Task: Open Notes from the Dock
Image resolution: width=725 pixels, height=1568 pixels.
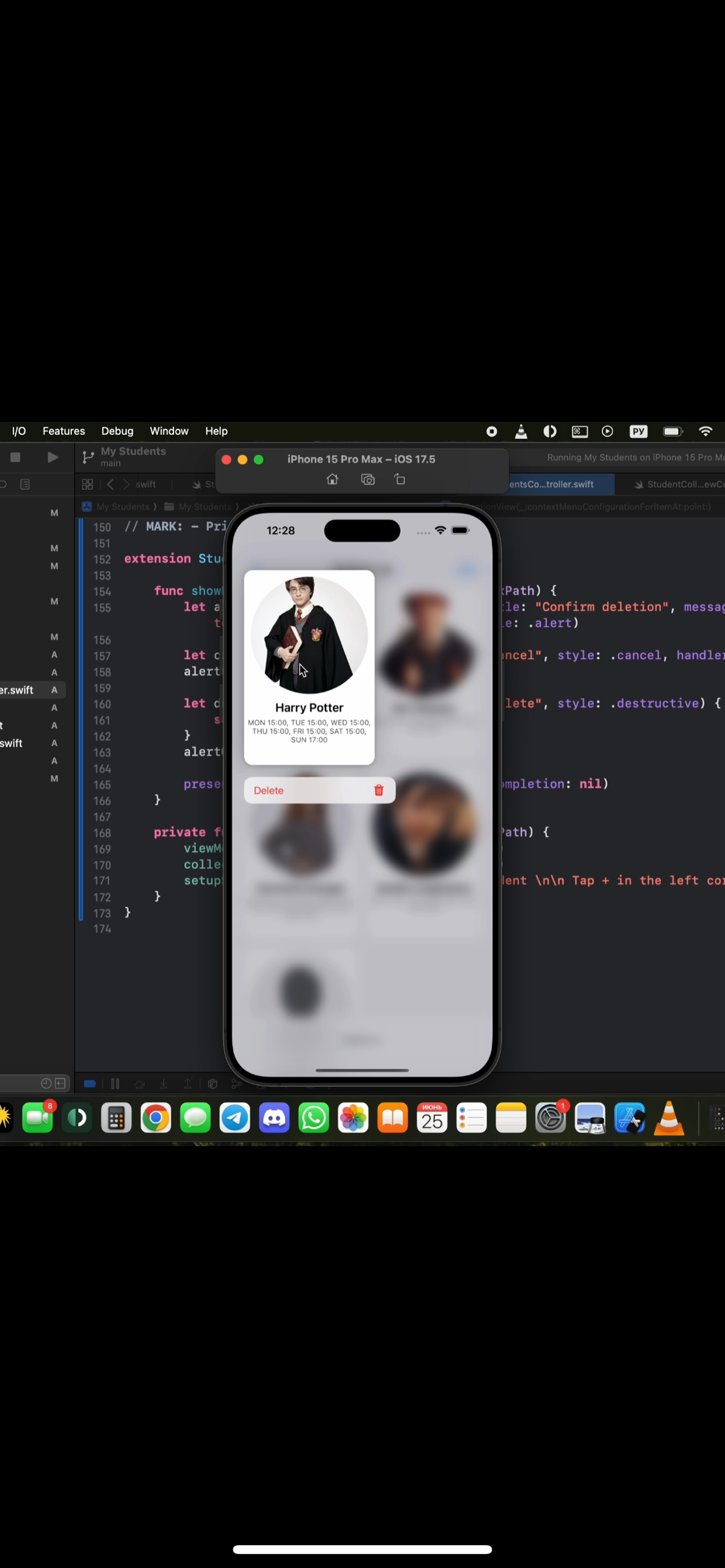Action: click(x=511, y=1118)
